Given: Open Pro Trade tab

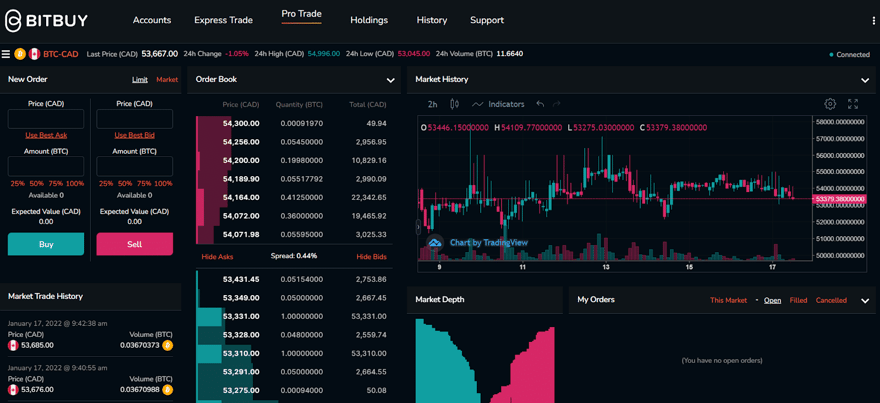Looking at the screenshot, I should [301, 14].
